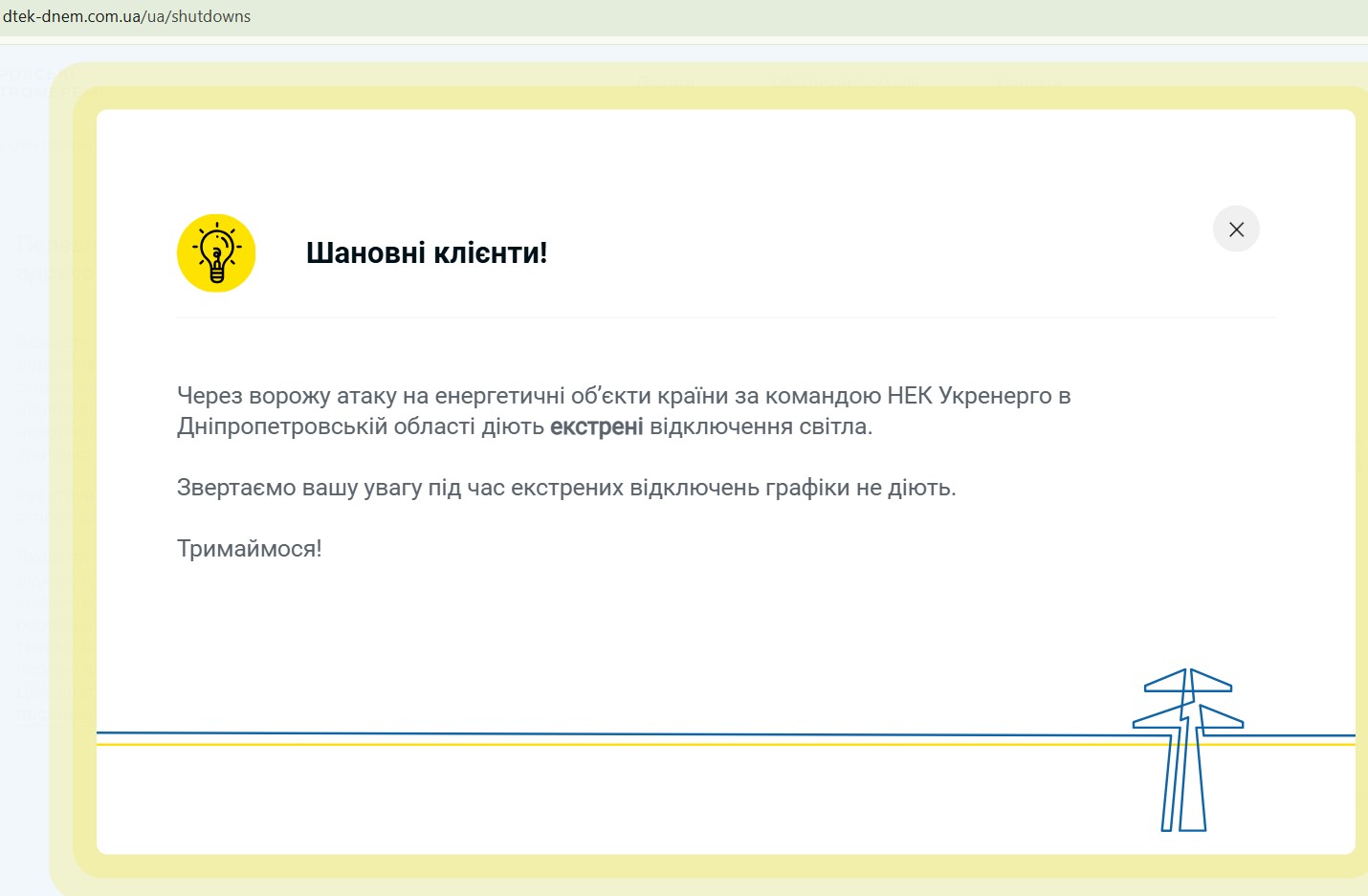1368x896 pixels.
Task: Click the heading "Шановні клієнти!"
Action: click(x=427, y=253)
